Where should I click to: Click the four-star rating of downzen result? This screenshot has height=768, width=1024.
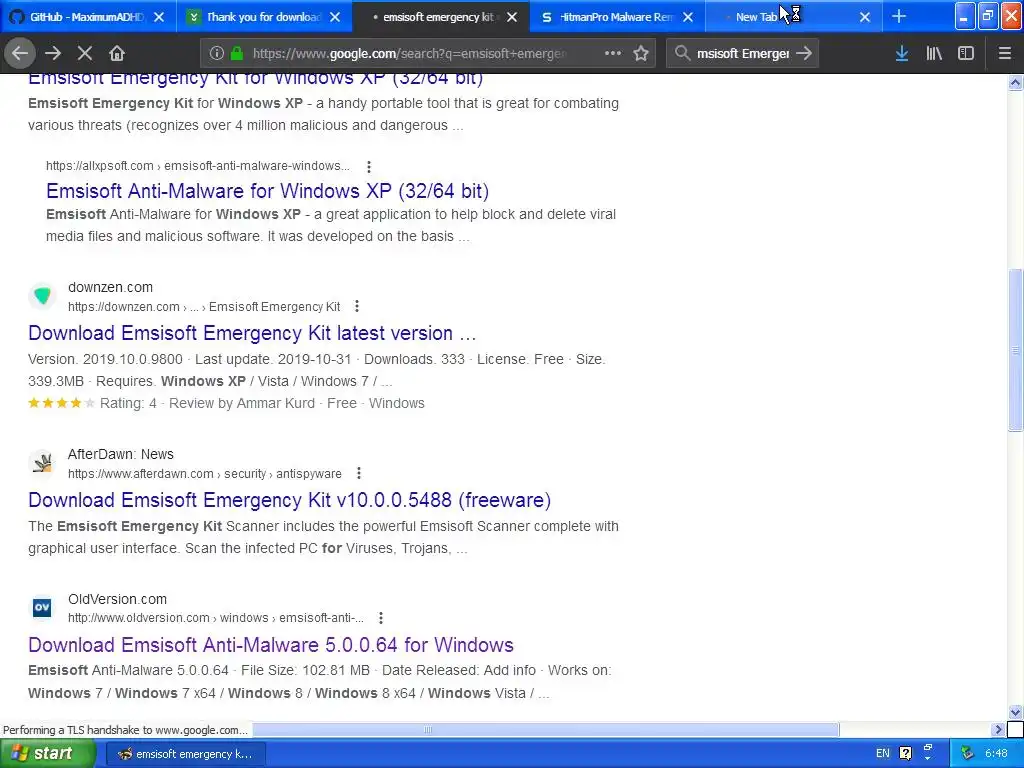pos(61,403)
